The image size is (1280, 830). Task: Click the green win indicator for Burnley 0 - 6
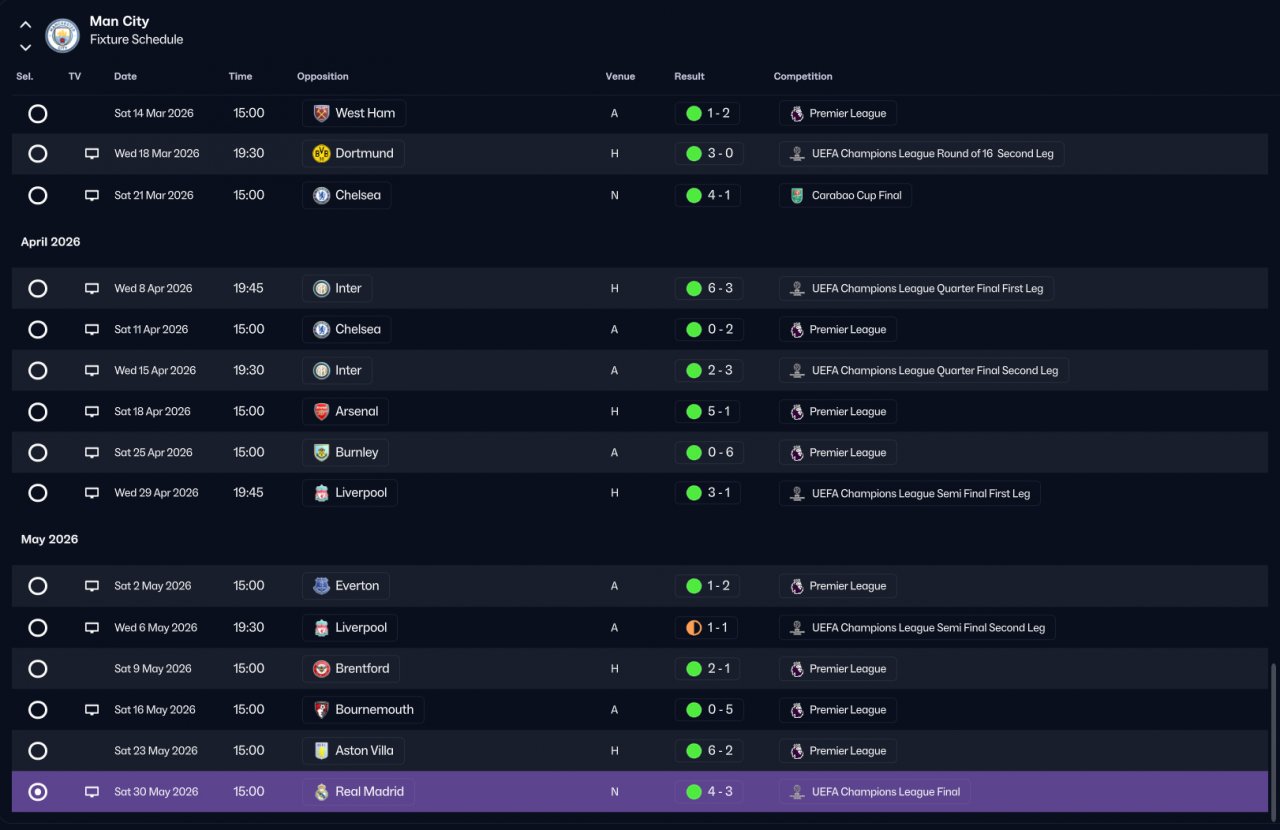(x=694, y=453)
